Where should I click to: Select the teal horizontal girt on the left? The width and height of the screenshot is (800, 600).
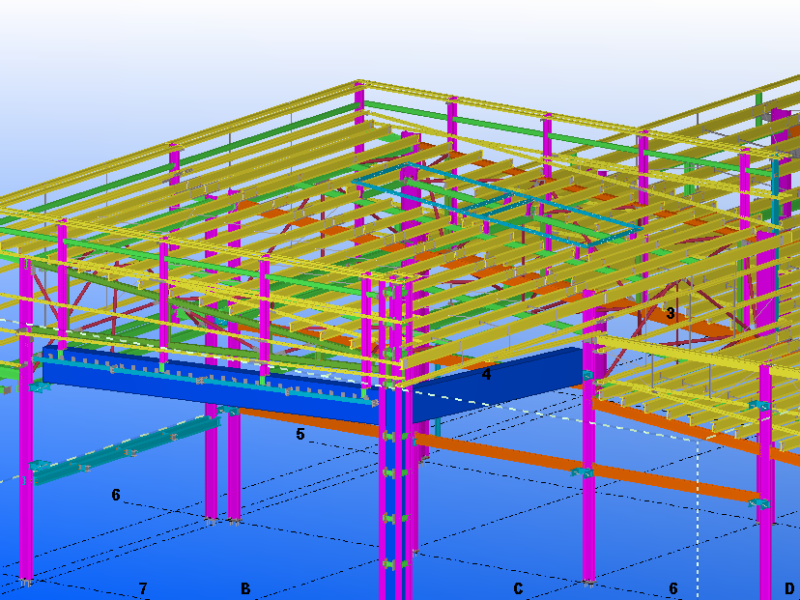[x=125, y=451]
